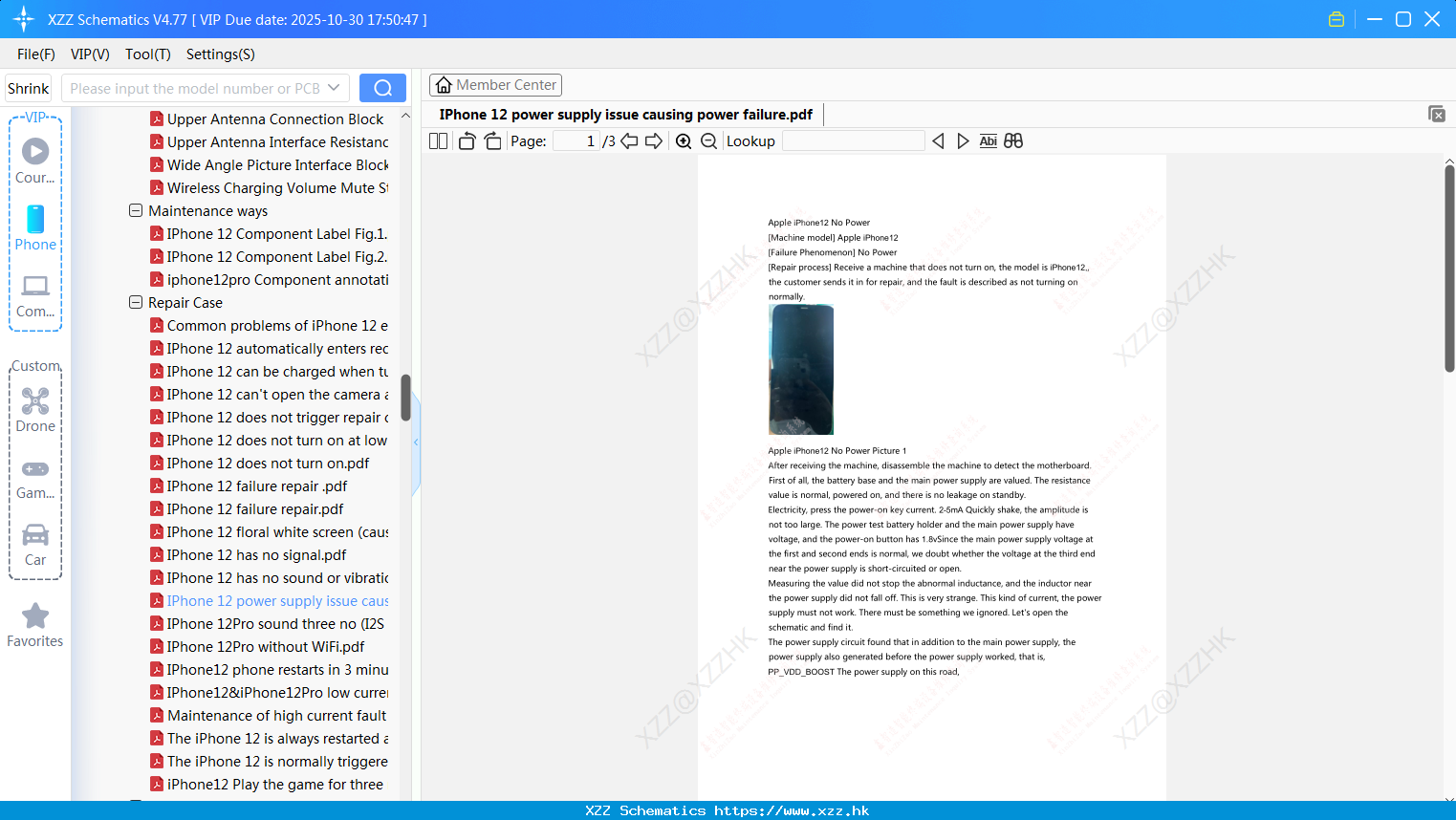Open iphone12pro Component annotation file
This screenshot has height=820, width=1456.
click(x=270, y=279)
